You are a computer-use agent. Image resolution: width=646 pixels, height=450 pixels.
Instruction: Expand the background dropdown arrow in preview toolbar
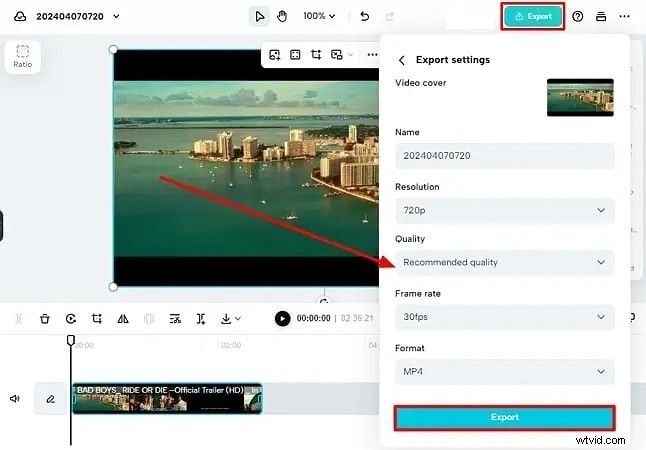coord(351,55)
